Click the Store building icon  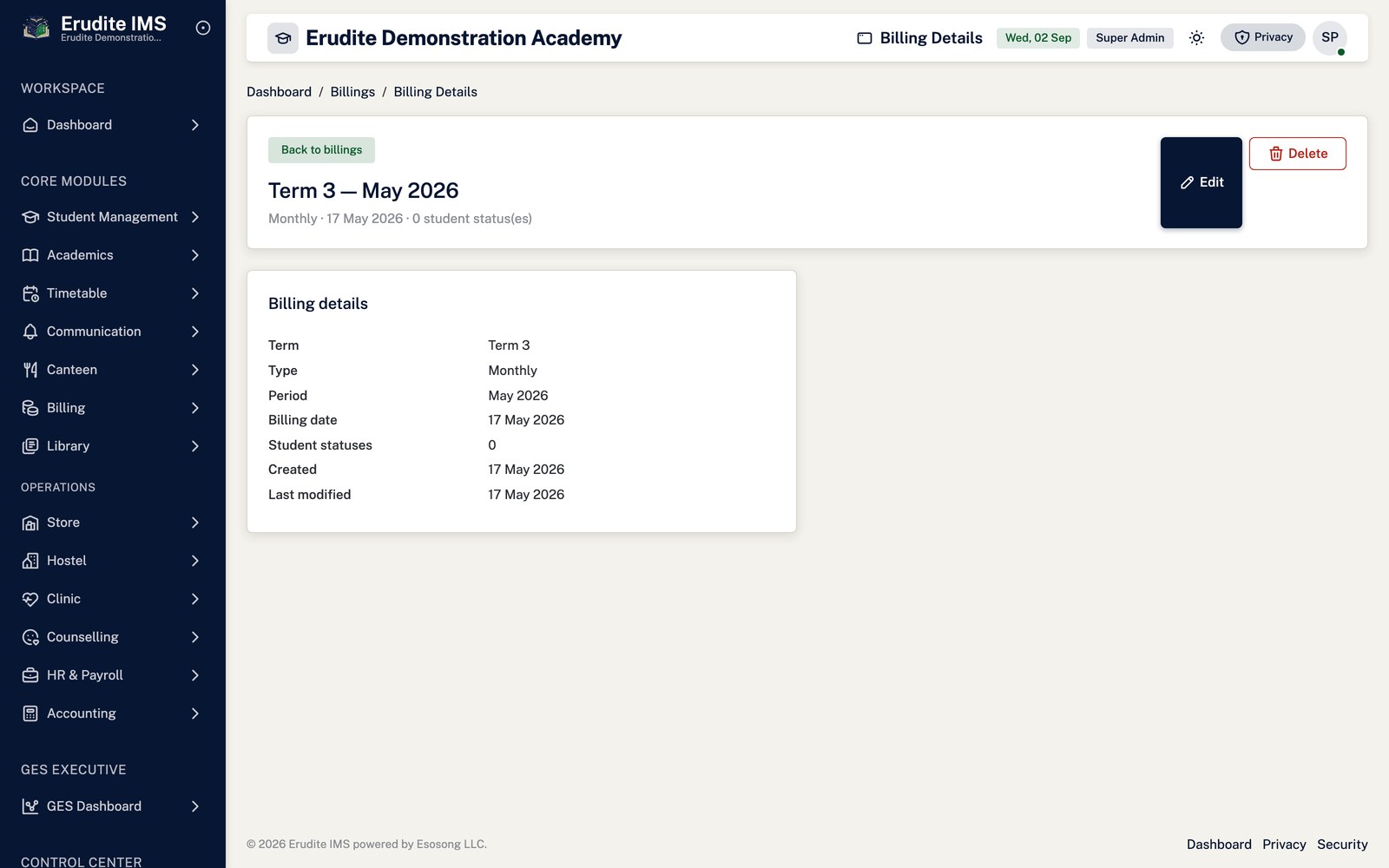click(x=30, y=523)
